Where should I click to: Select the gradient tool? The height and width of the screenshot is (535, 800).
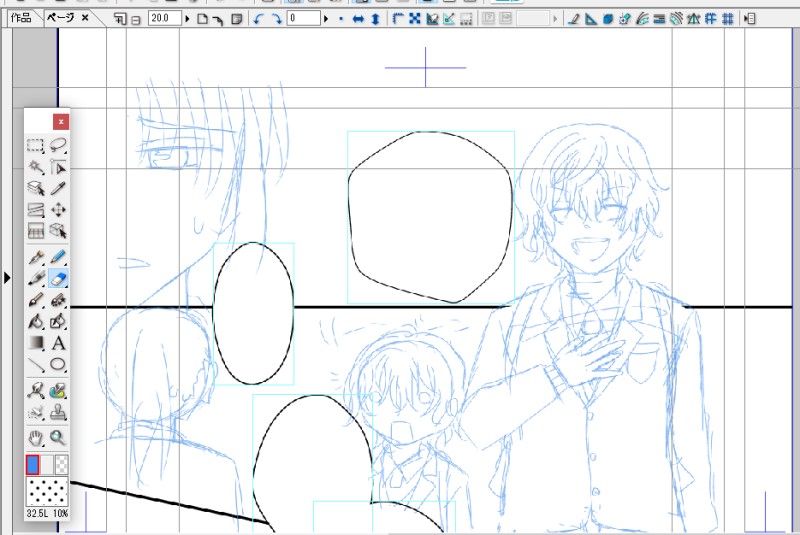[35, 343]
